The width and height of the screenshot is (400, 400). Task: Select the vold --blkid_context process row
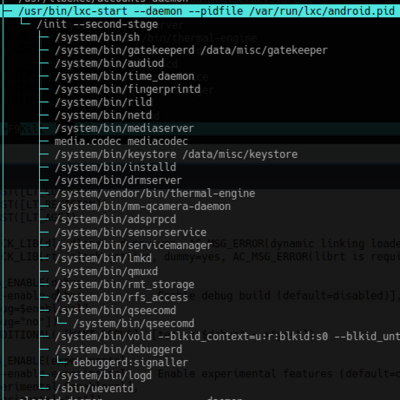pos(227,336)
